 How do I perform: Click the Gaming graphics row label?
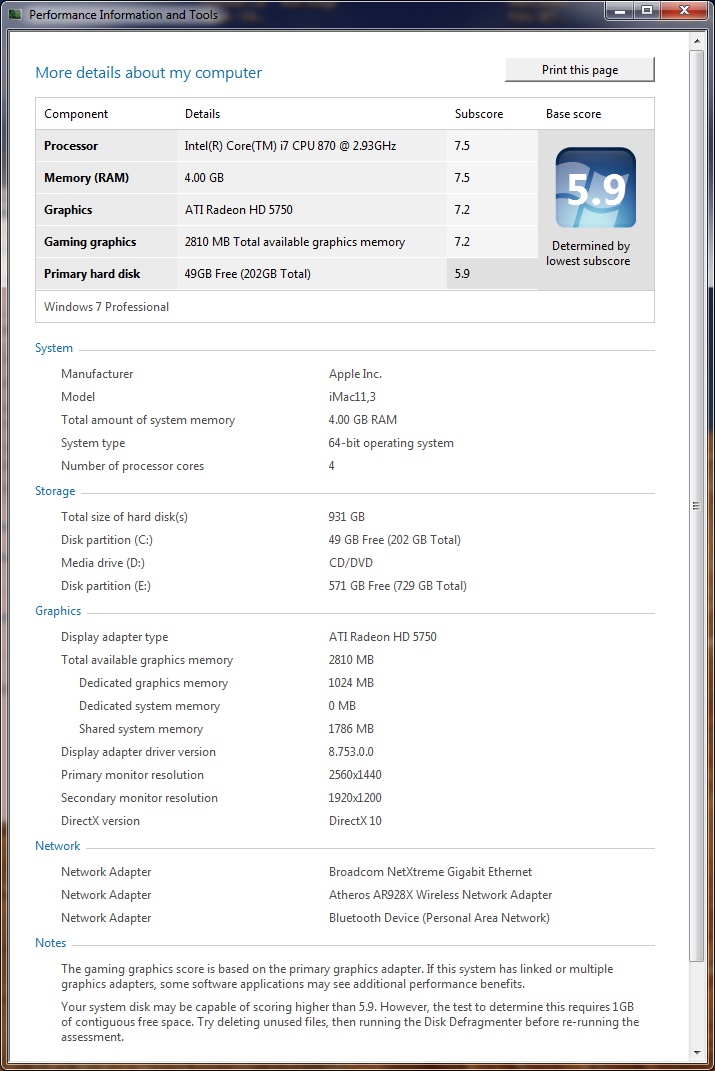click(90, 242)
